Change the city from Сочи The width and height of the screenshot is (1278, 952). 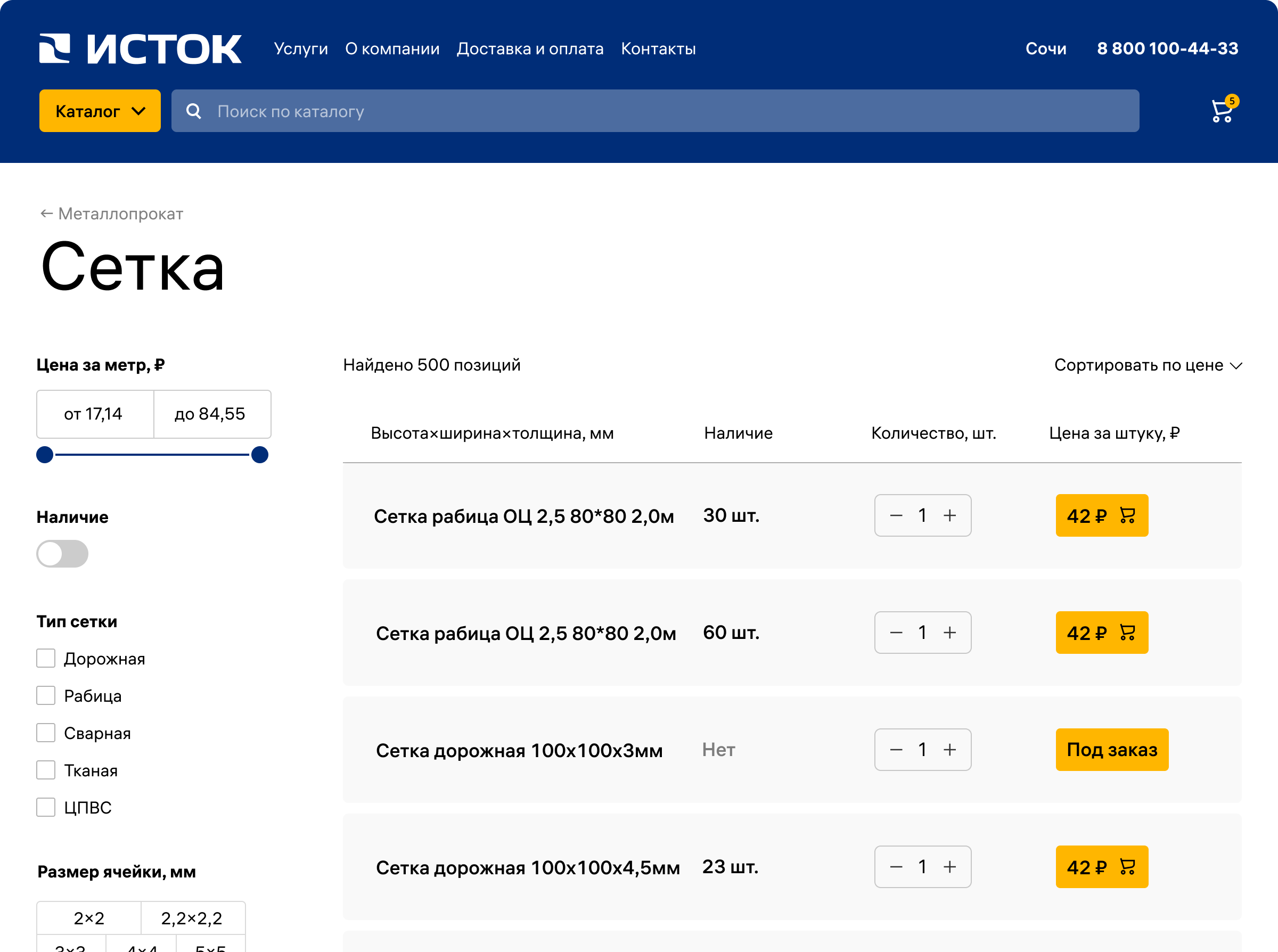pyautogui.click(x=1045, y=49)
